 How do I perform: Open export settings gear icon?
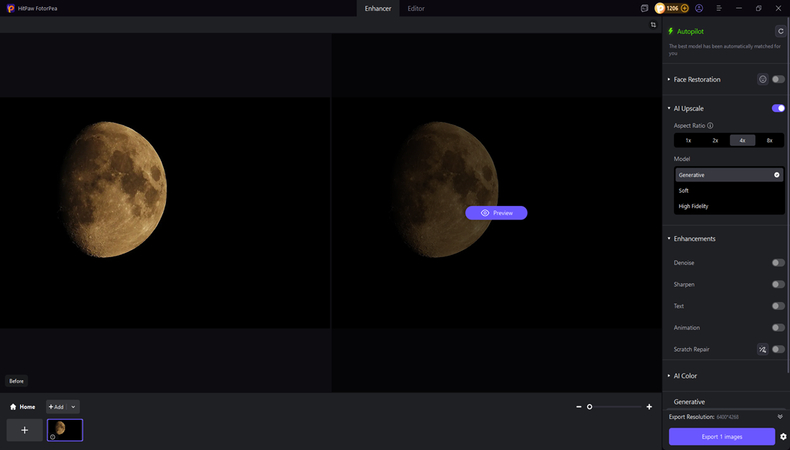[x=783, y=437]
